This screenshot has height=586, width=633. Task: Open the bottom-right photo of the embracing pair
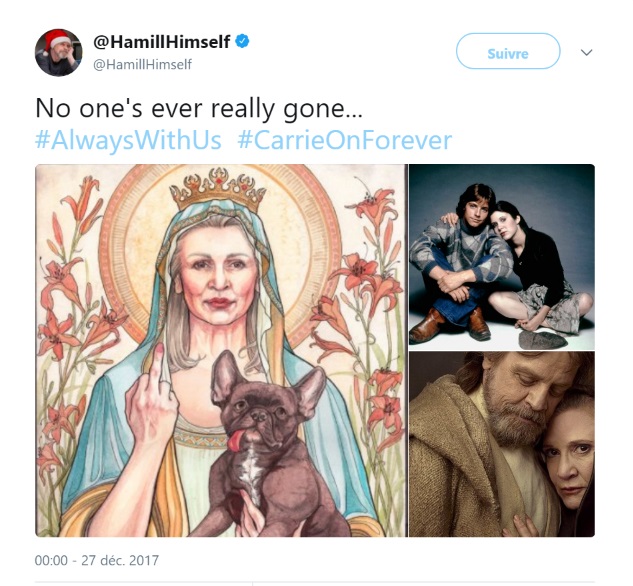pos(501,444)
